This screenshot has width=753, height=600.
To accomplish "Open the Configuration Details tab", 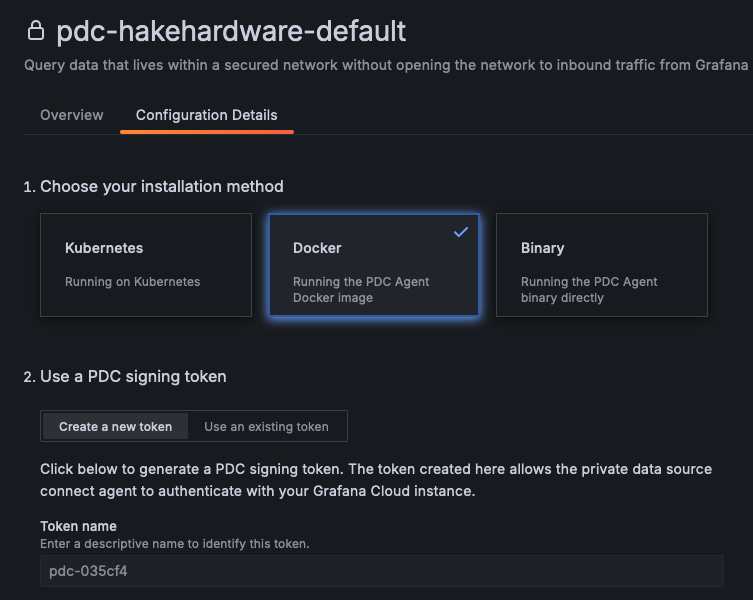I will [206, 115].
